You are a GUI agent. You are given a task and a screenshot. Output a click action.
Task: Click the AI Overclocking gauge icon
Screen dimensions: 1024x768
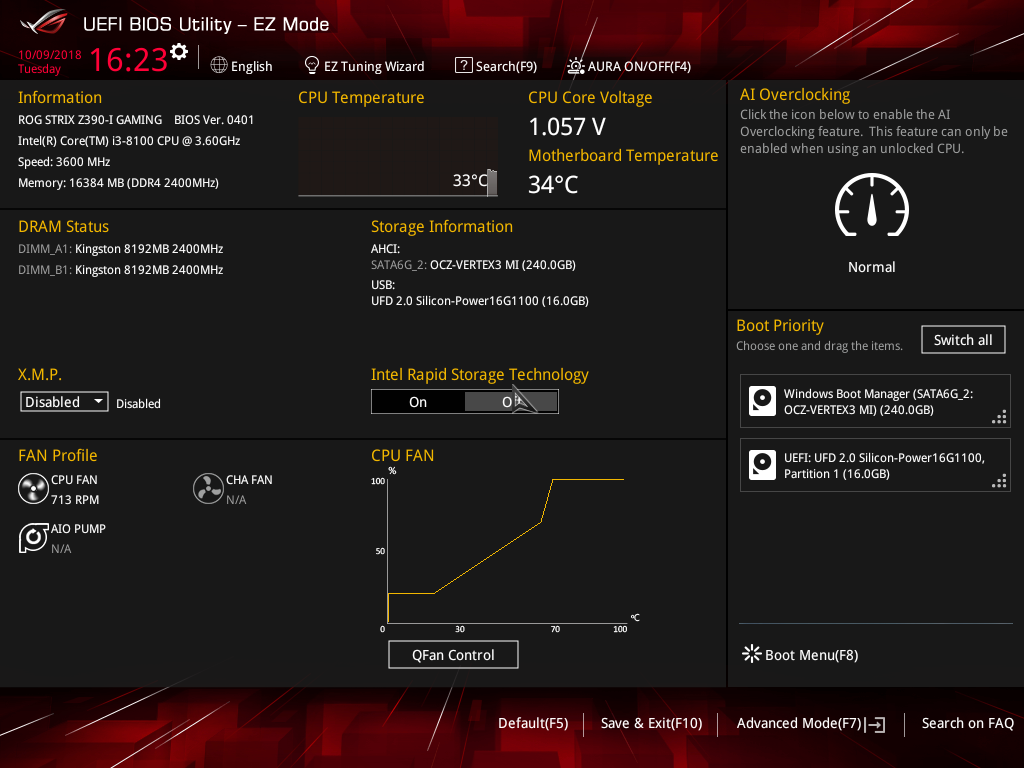click(x=871, y=207)
